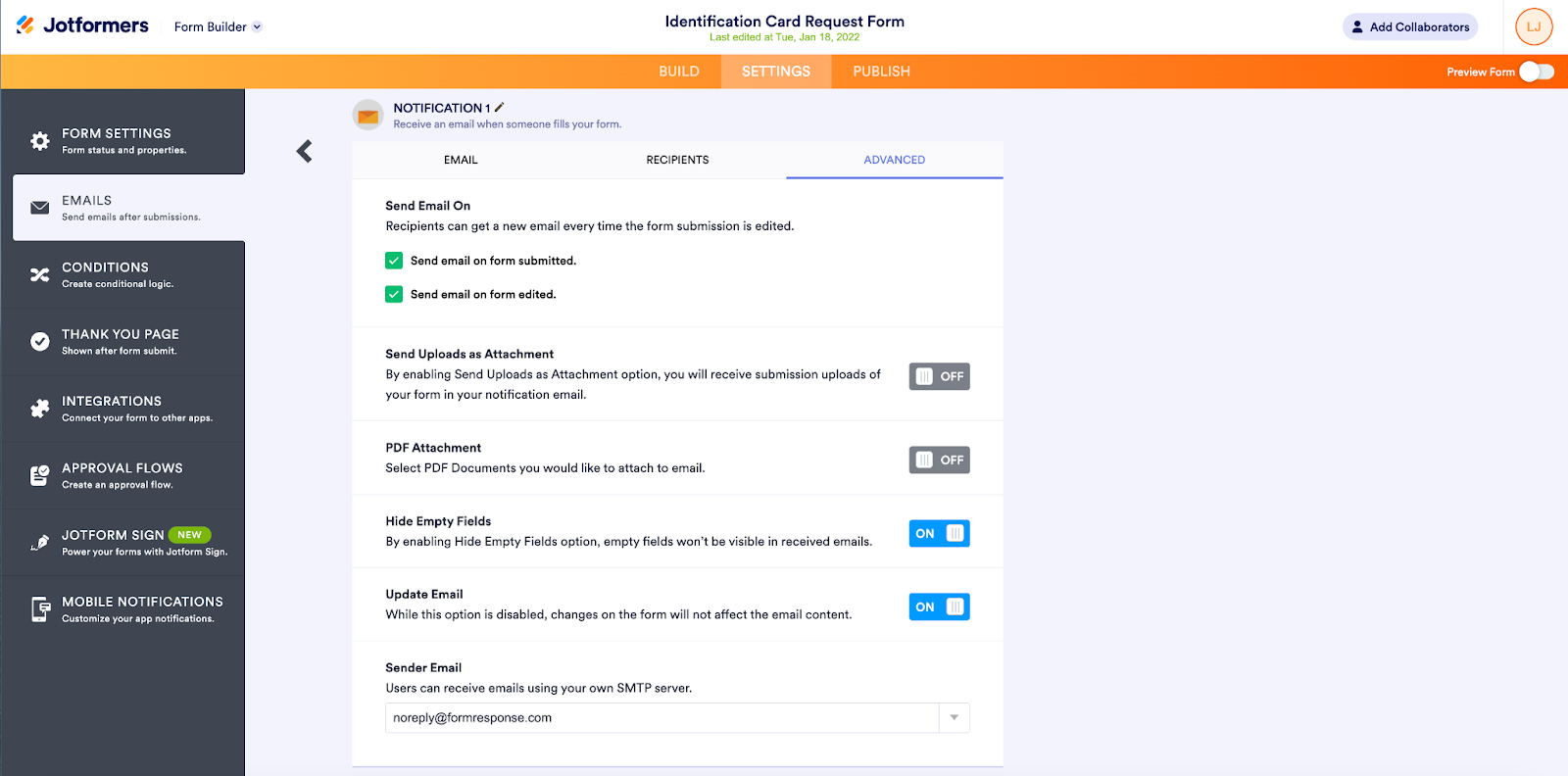Click the Integrations puzzle piece icon
Screen dimensions: 1568x776
pos(40,409)
